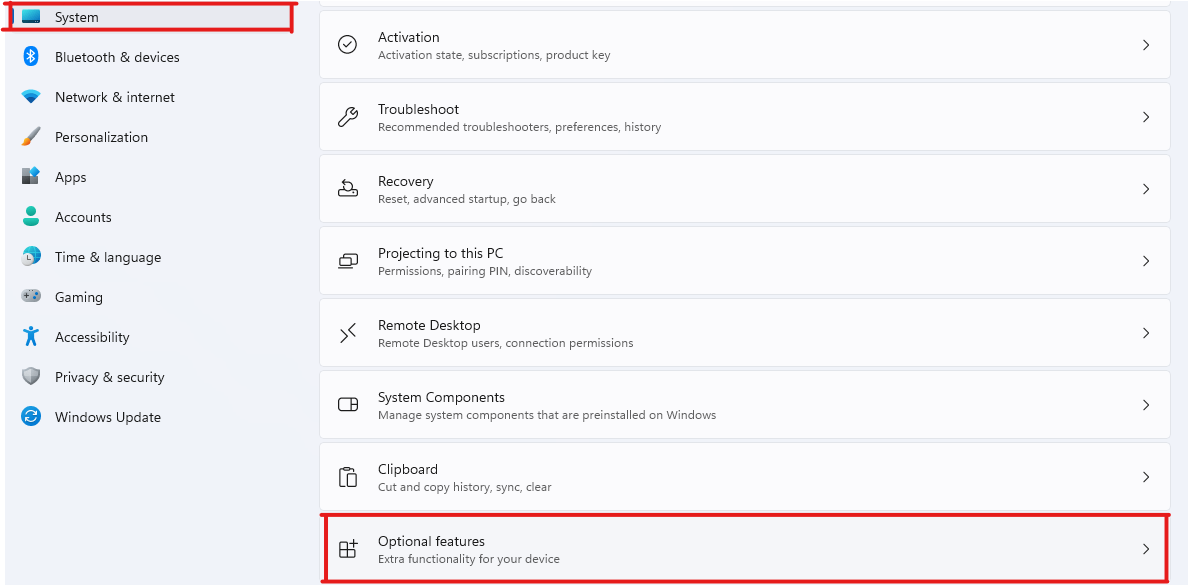
Task: Click the Gaming controller icon
Action: click(31, 296)
